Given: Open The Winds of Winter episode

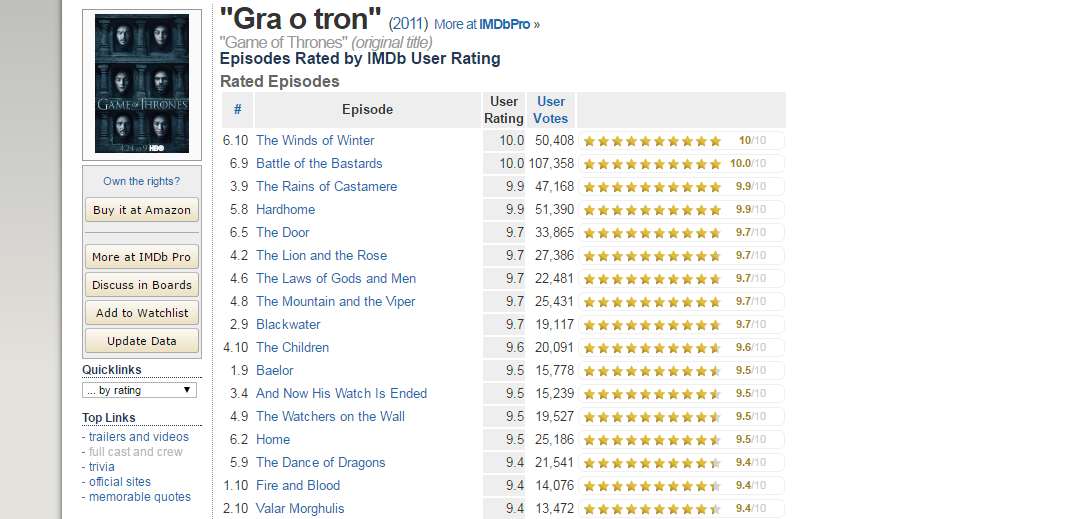Looking at the screenshot, I should [315, 140].
